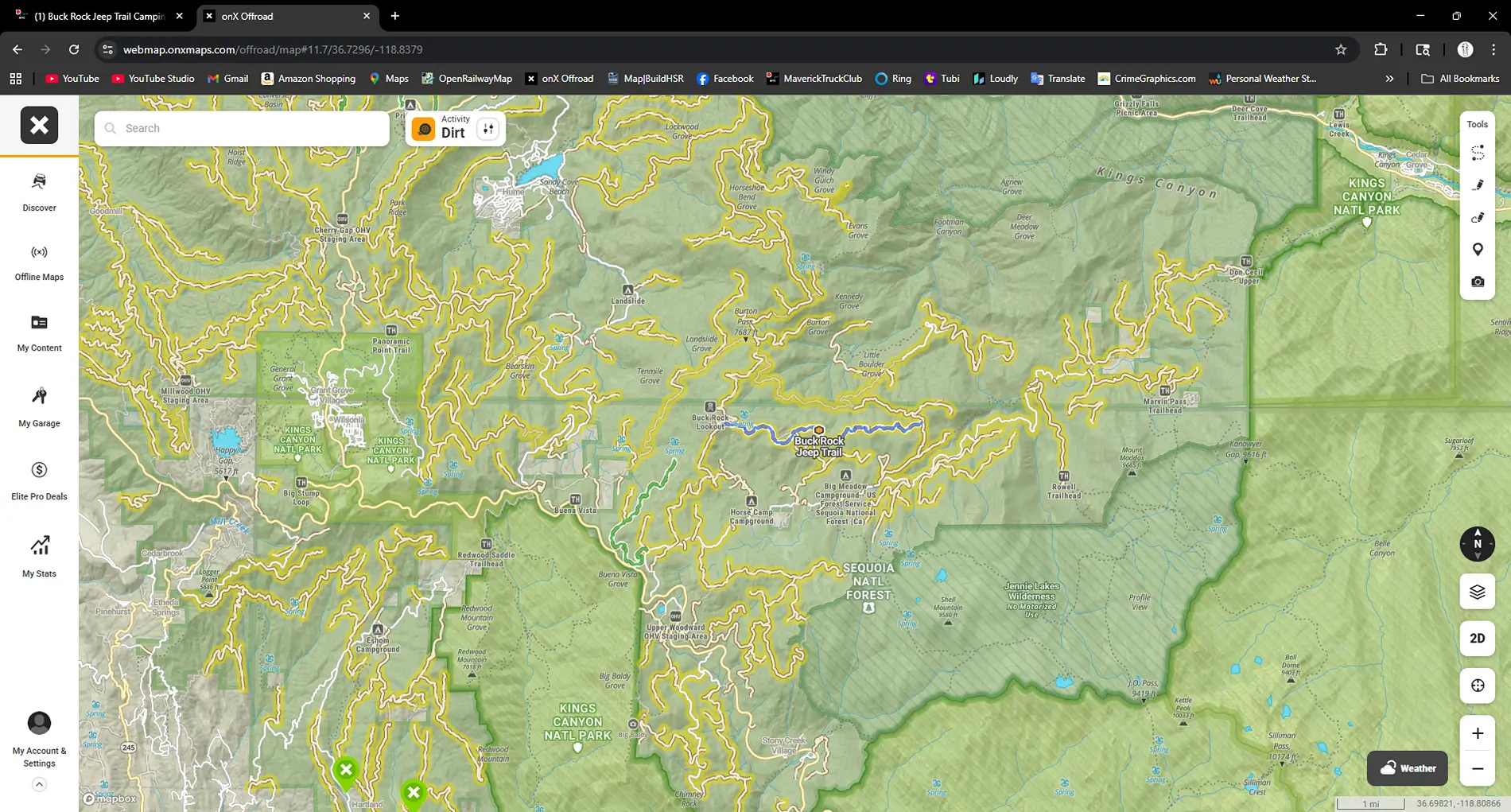Viewport: 1511px width, 812px height.
Task: Center map on my location
Action: (1478, 686)
